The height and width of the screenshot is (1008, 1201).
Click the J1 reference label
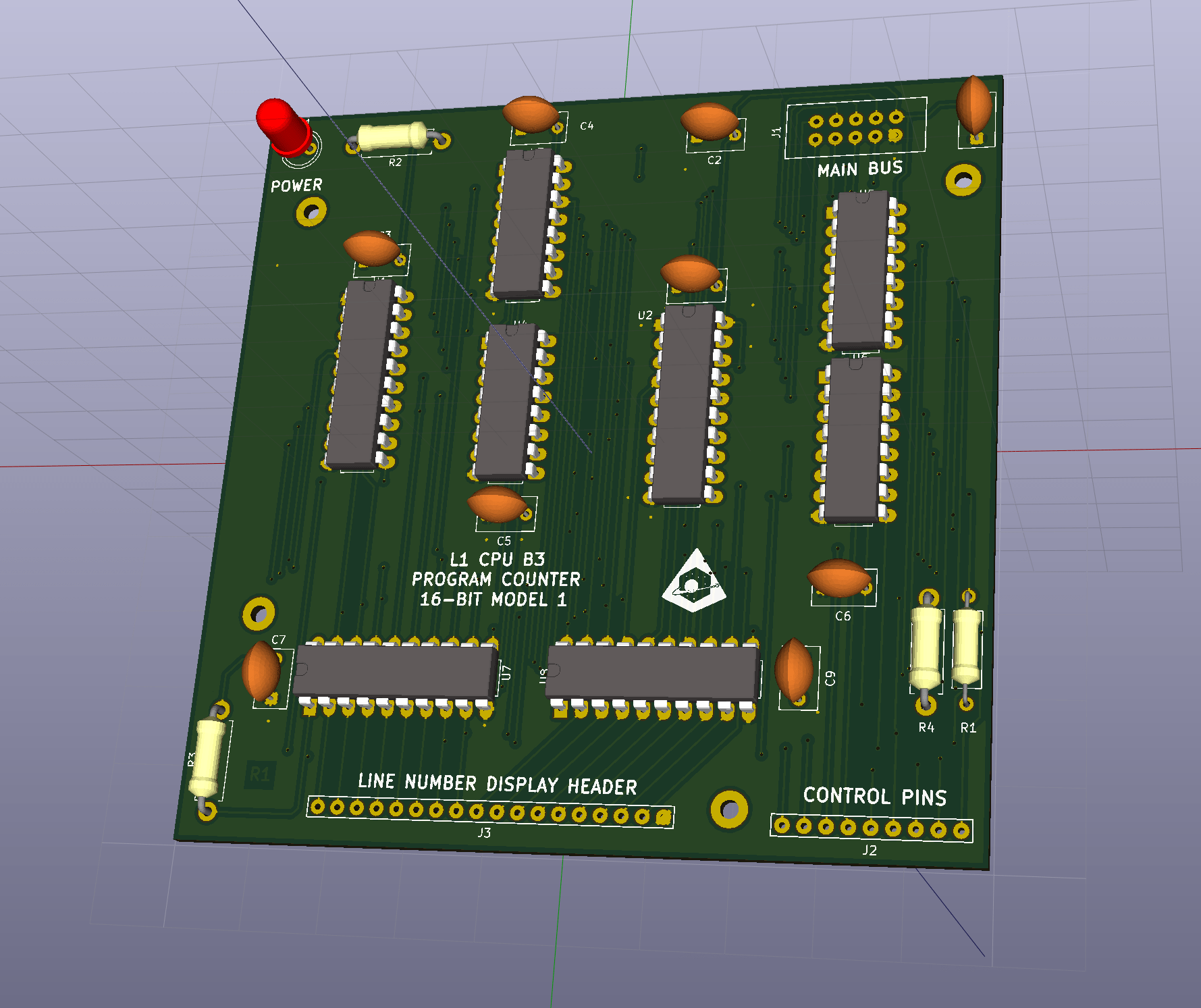(776, 132)
